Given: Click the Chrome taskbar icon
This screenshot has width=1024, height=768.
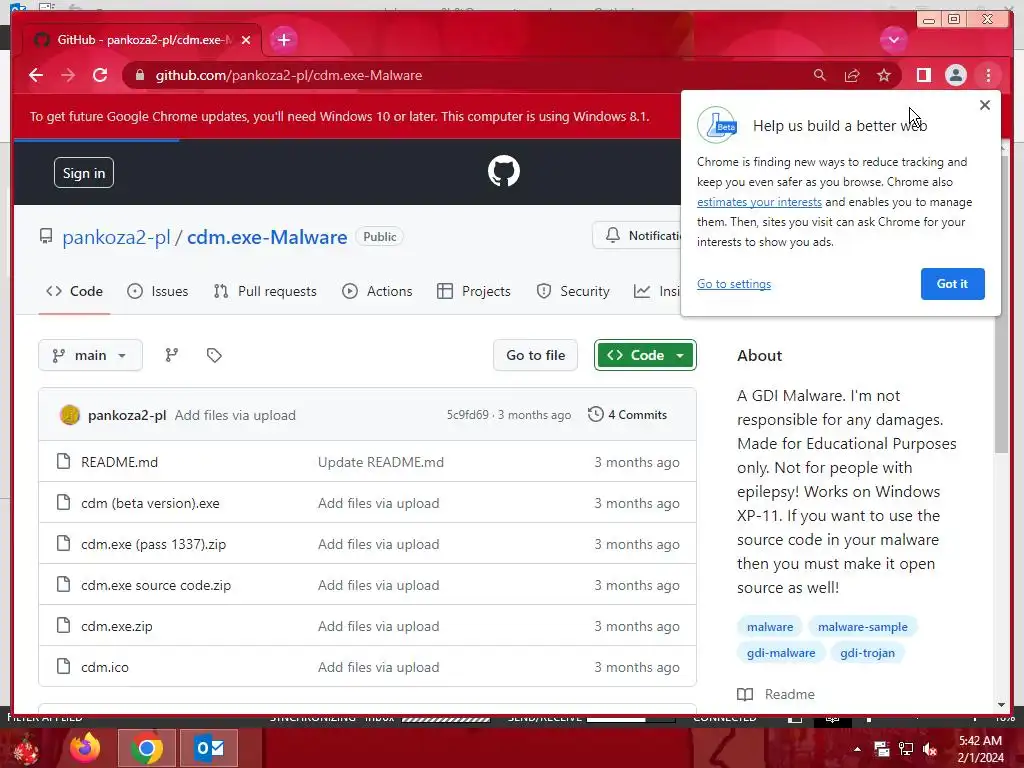Looking at the screenshot, I should [x=146, y=748].
